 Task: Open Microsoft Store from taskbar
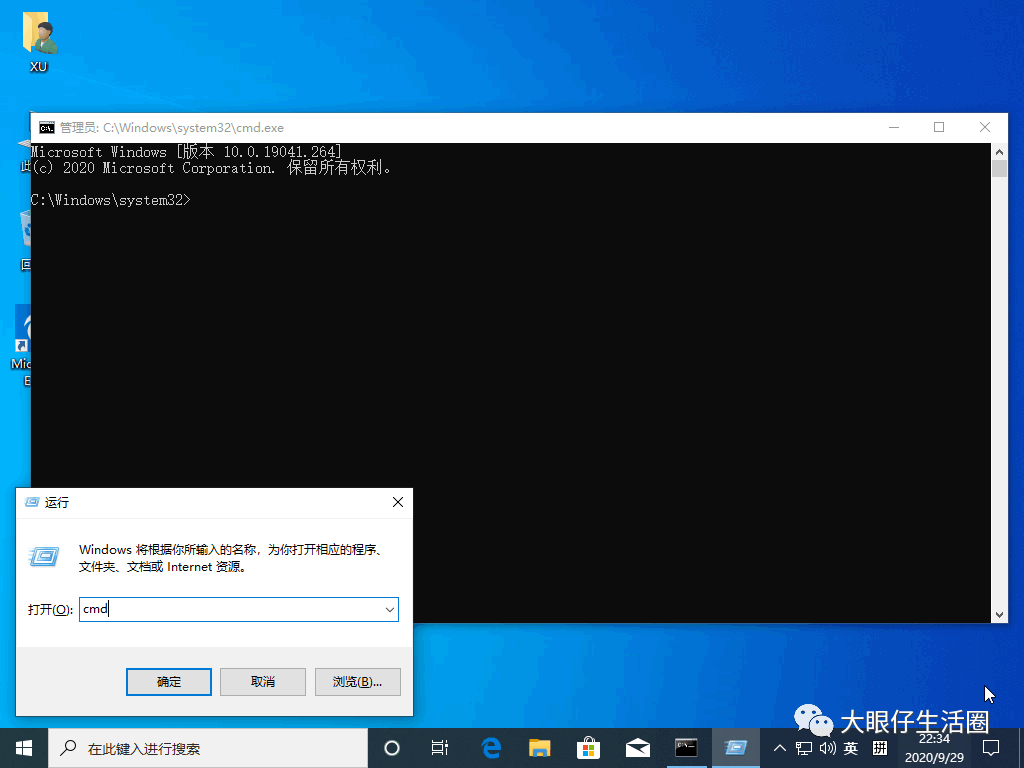click(588, 748)
